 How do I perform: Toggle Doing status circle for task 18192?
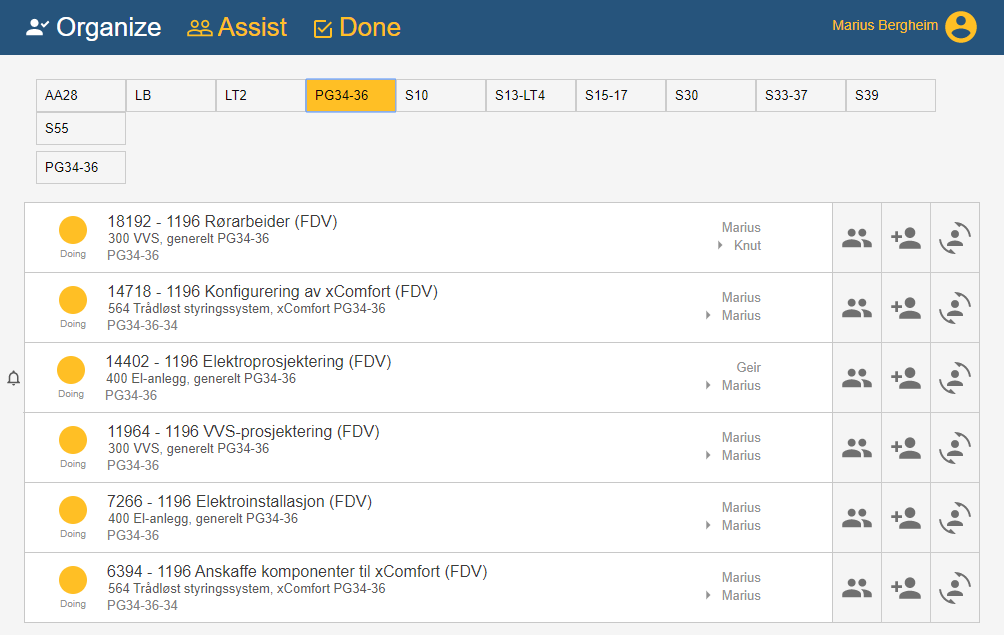tap(73, 230)
